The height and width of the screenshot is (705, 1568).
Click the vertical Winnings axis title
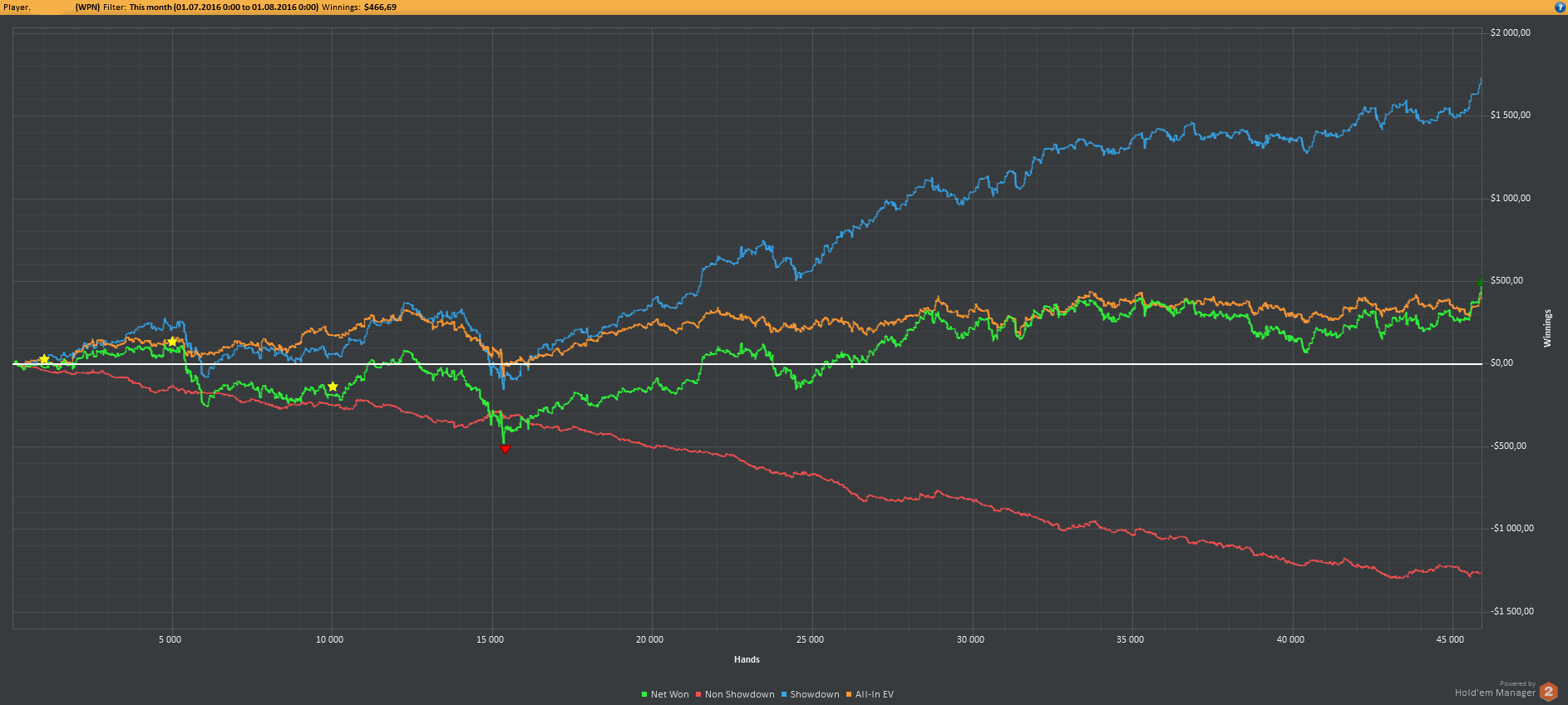(x=1547, y=328)
